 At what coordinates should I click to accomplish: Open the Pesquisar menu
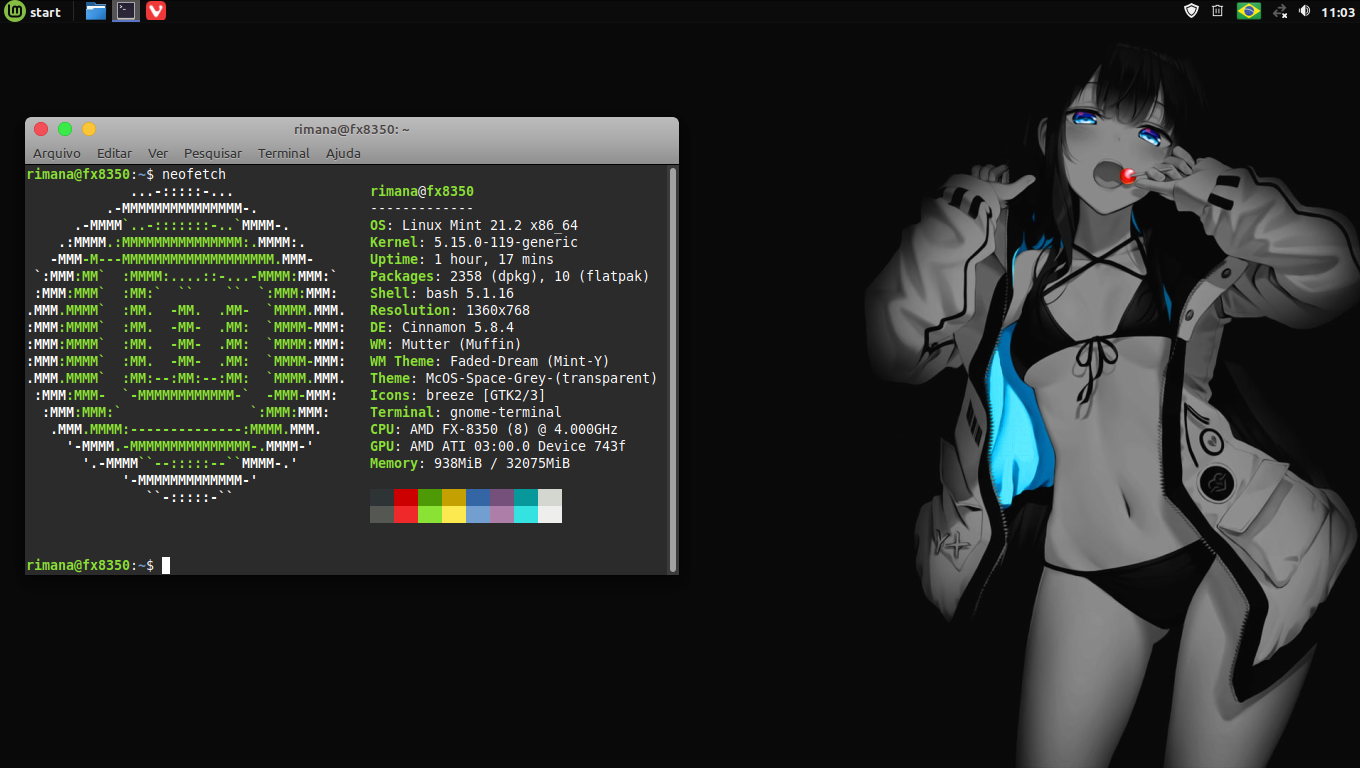tap(213, 153)
